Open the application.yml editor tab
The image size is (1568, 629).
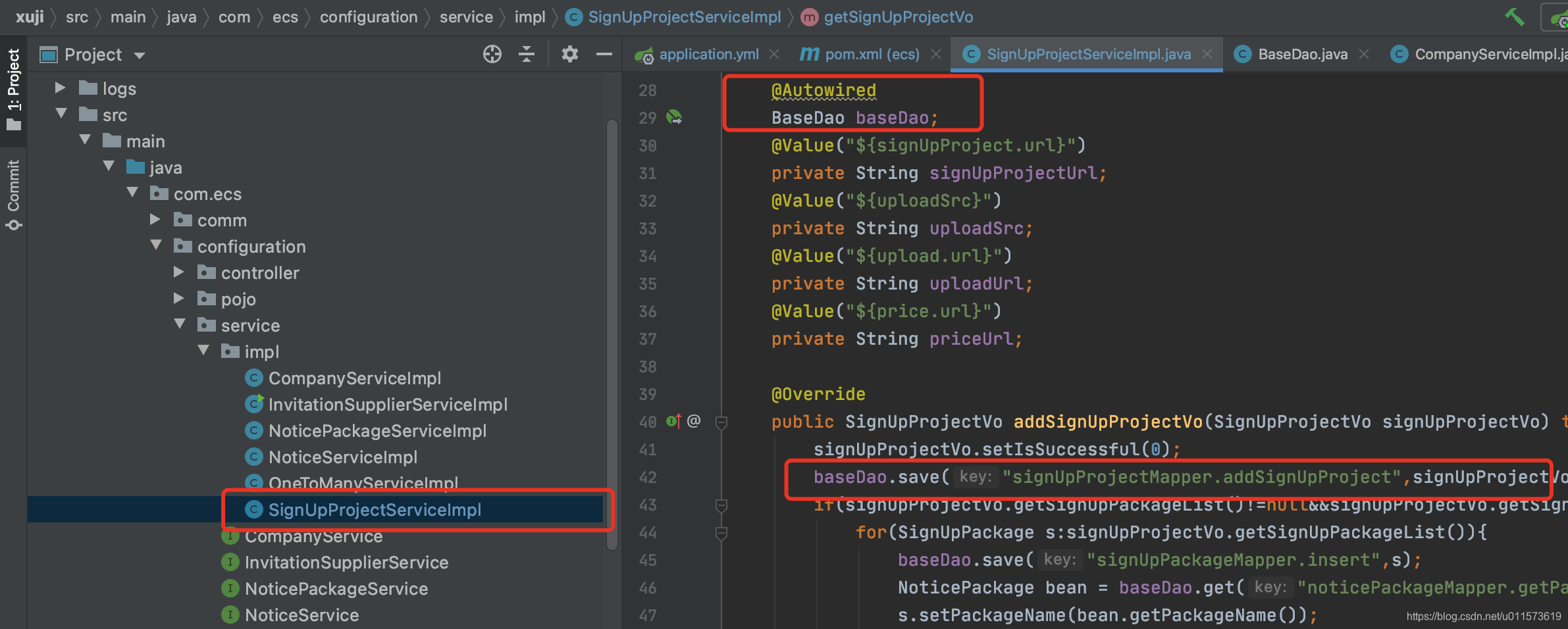708,54
